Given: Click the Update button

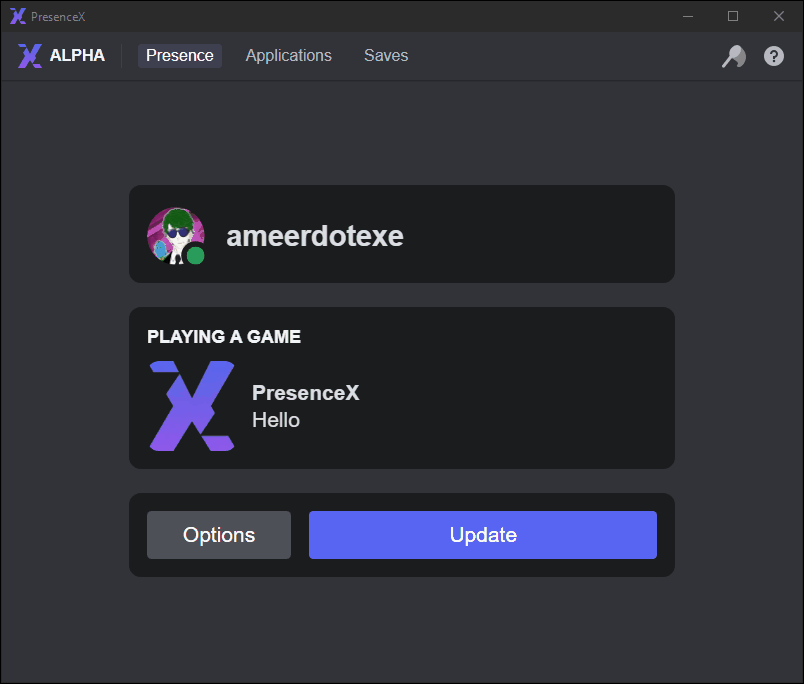Looking at the screenshot, I should pyautogui.click(x=482, y=534).
